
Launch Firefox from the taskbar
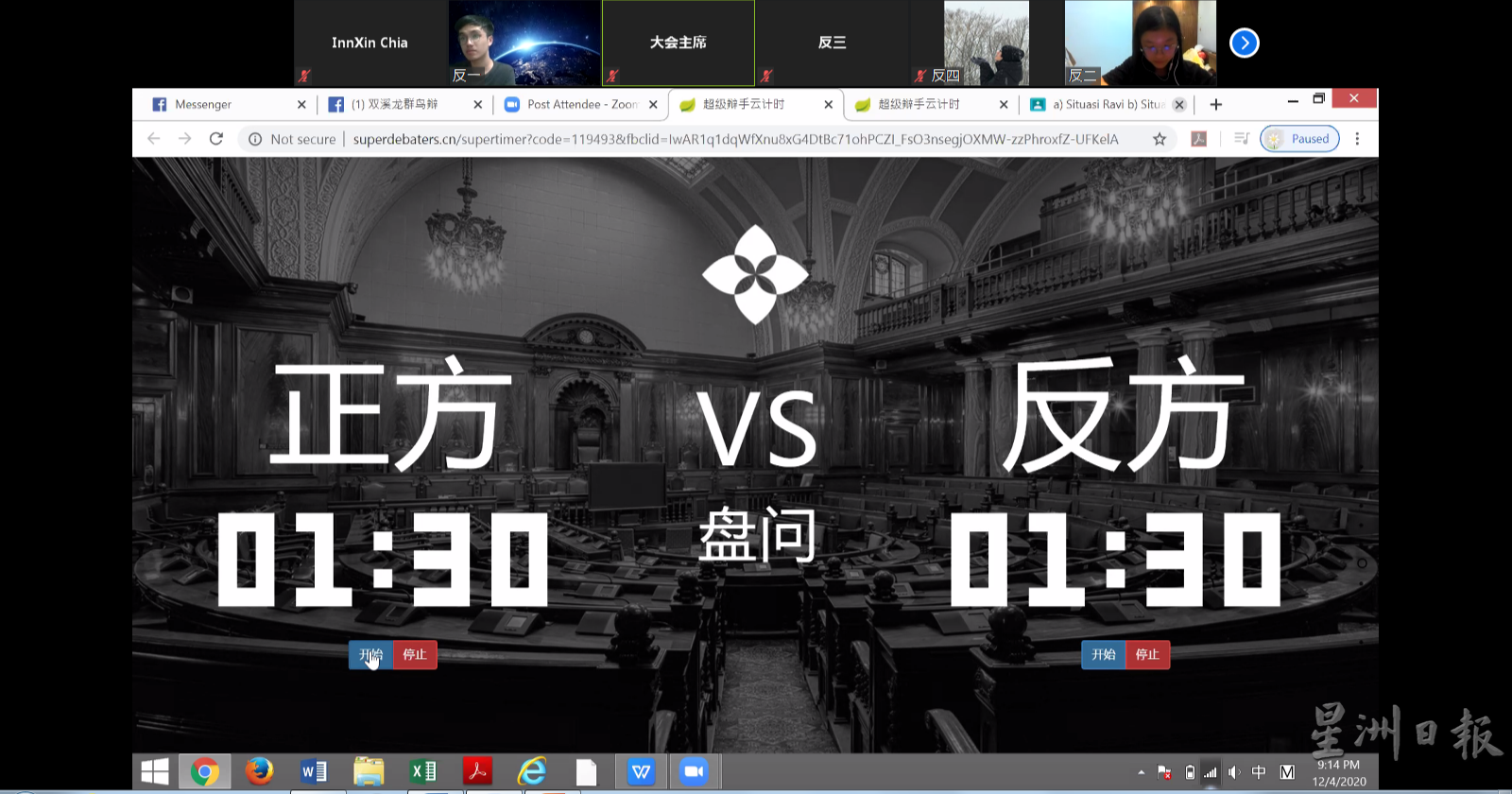tap(259, 772)
